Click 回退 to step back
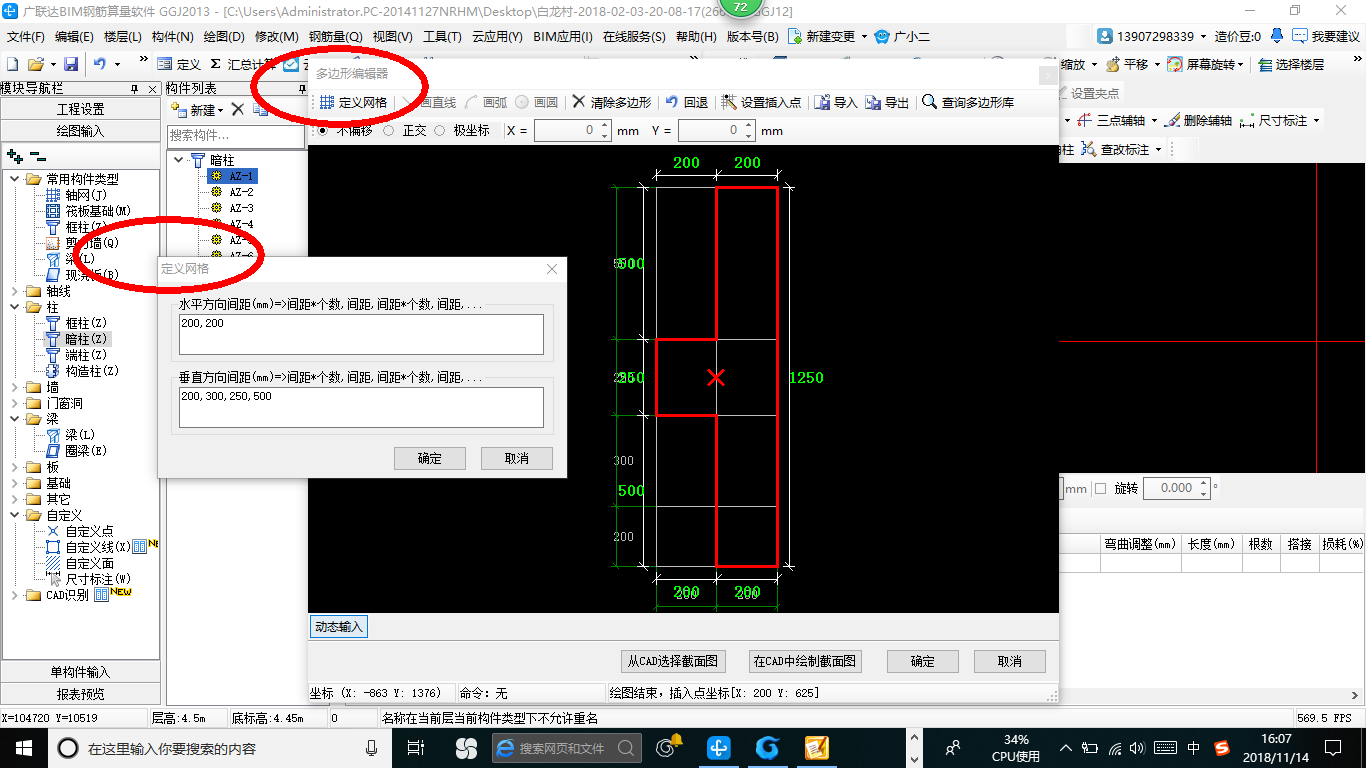 686,102
